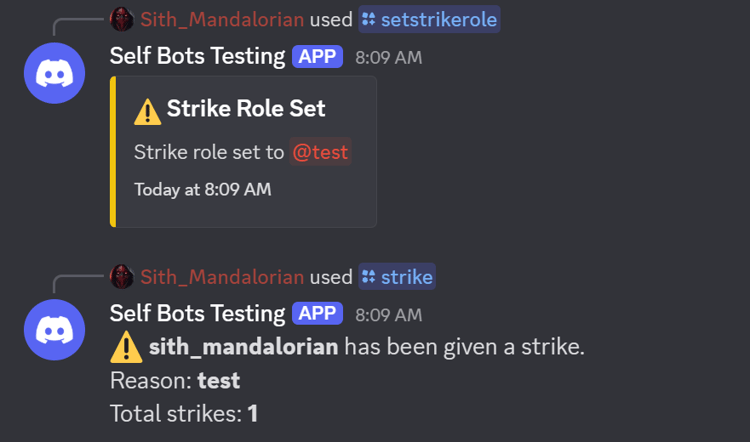Open Sith_Mandalorian's profile from the setstrikerole line
This screenshot has width=750, height=442.
tap(221, 19)
